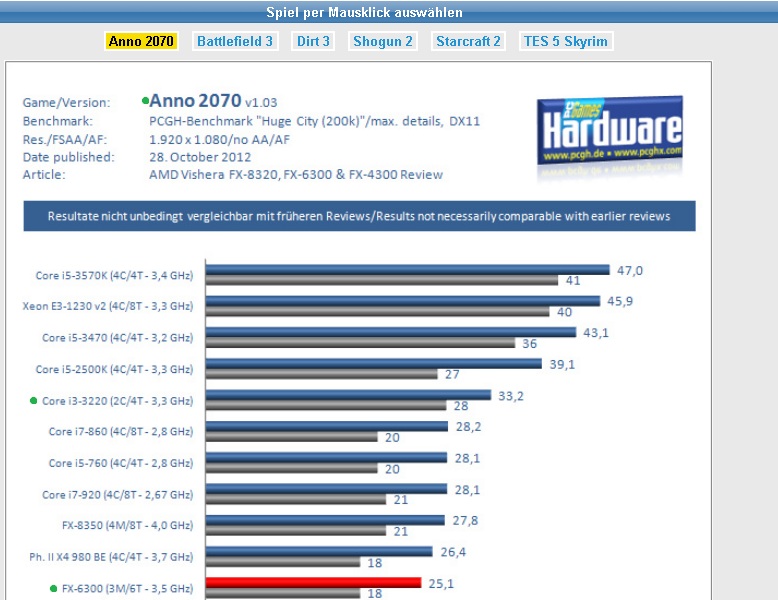Open the Dirt 3 tab
778x600 pixels.
[313, 41]
